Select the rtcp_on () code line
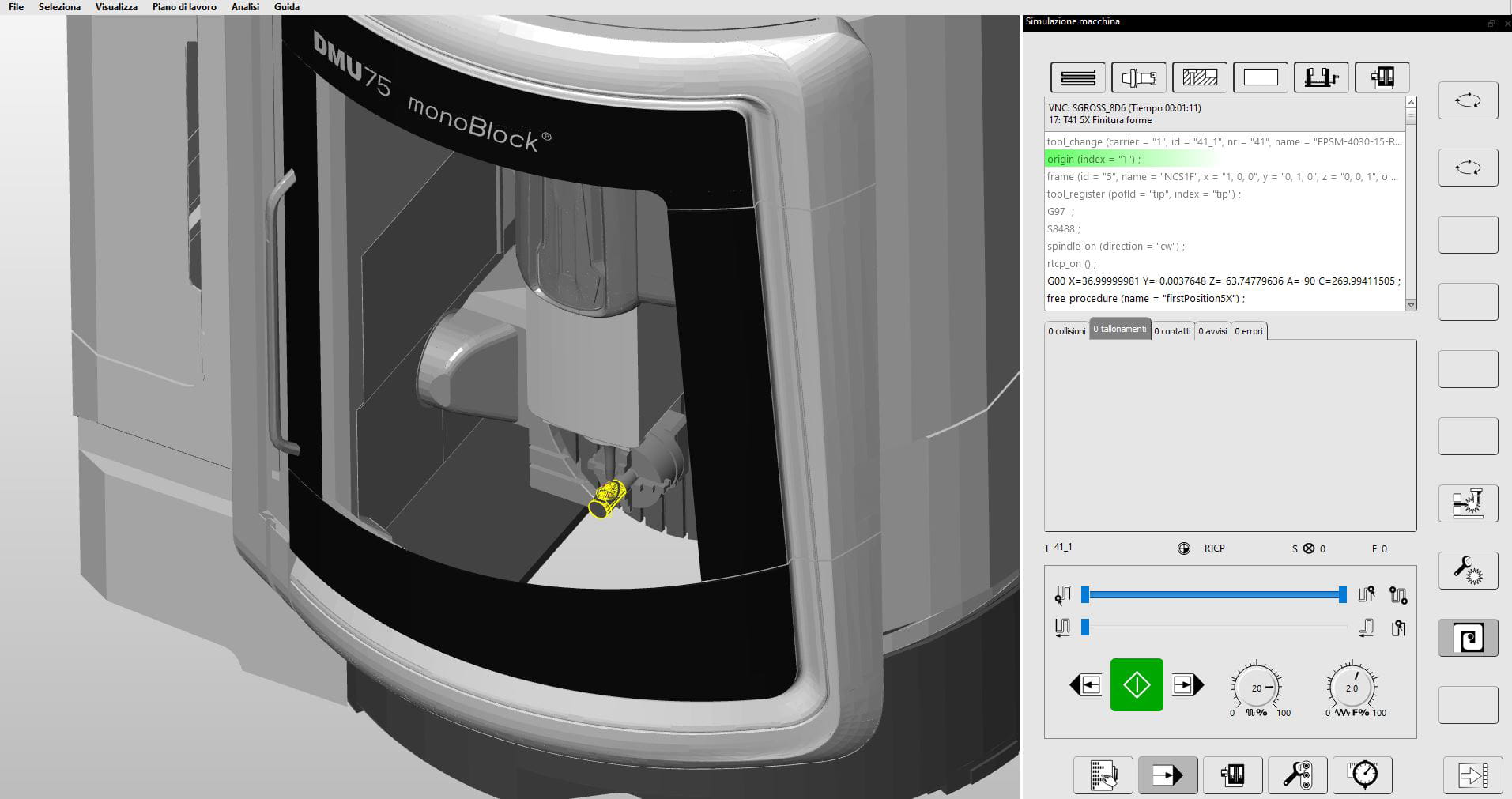This screenshot has width=1512, height=799. pos(1224,264)
